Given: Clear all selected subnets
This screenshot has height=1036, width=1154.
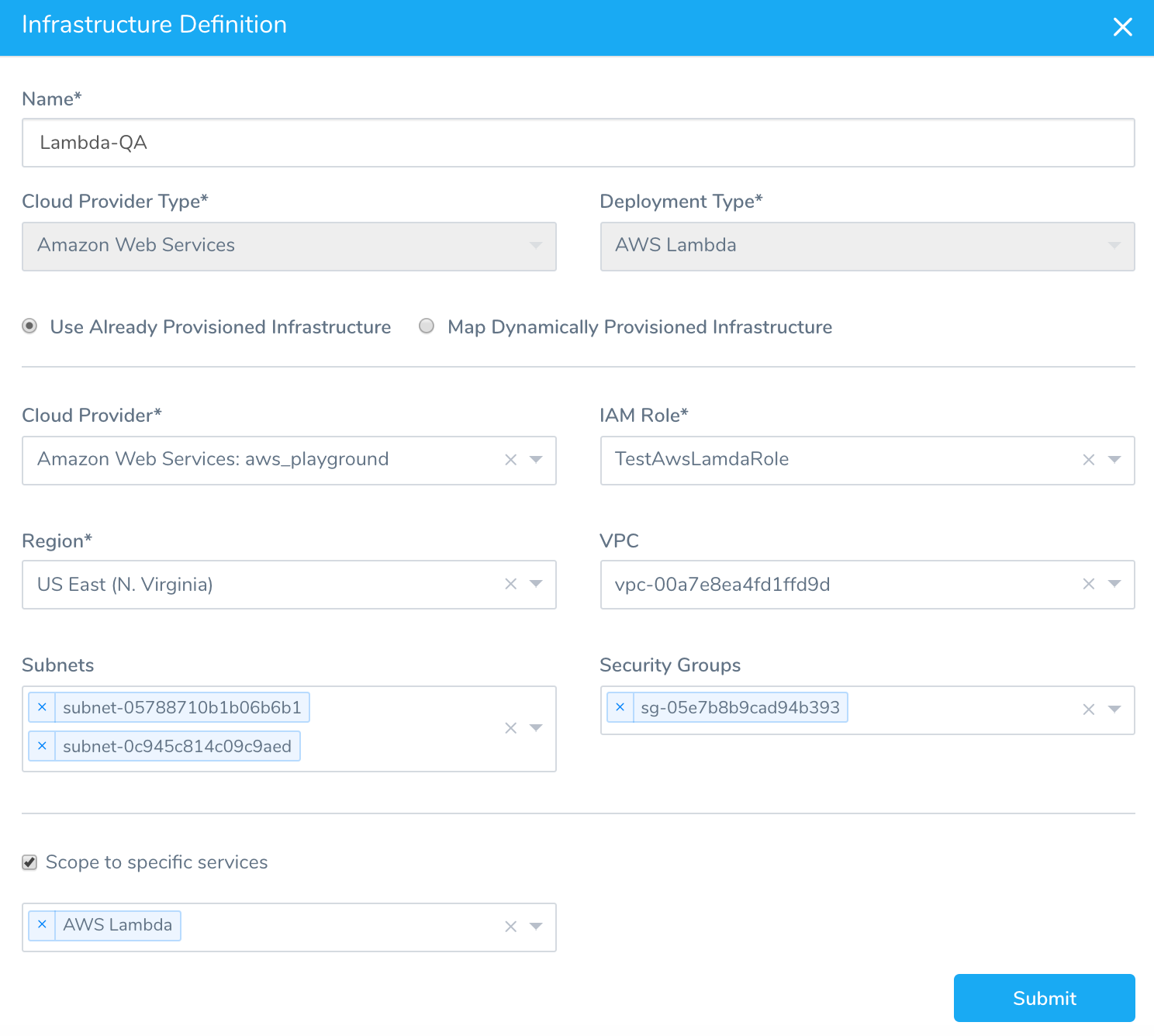Looking at the screenshot, I should [510, 728].
